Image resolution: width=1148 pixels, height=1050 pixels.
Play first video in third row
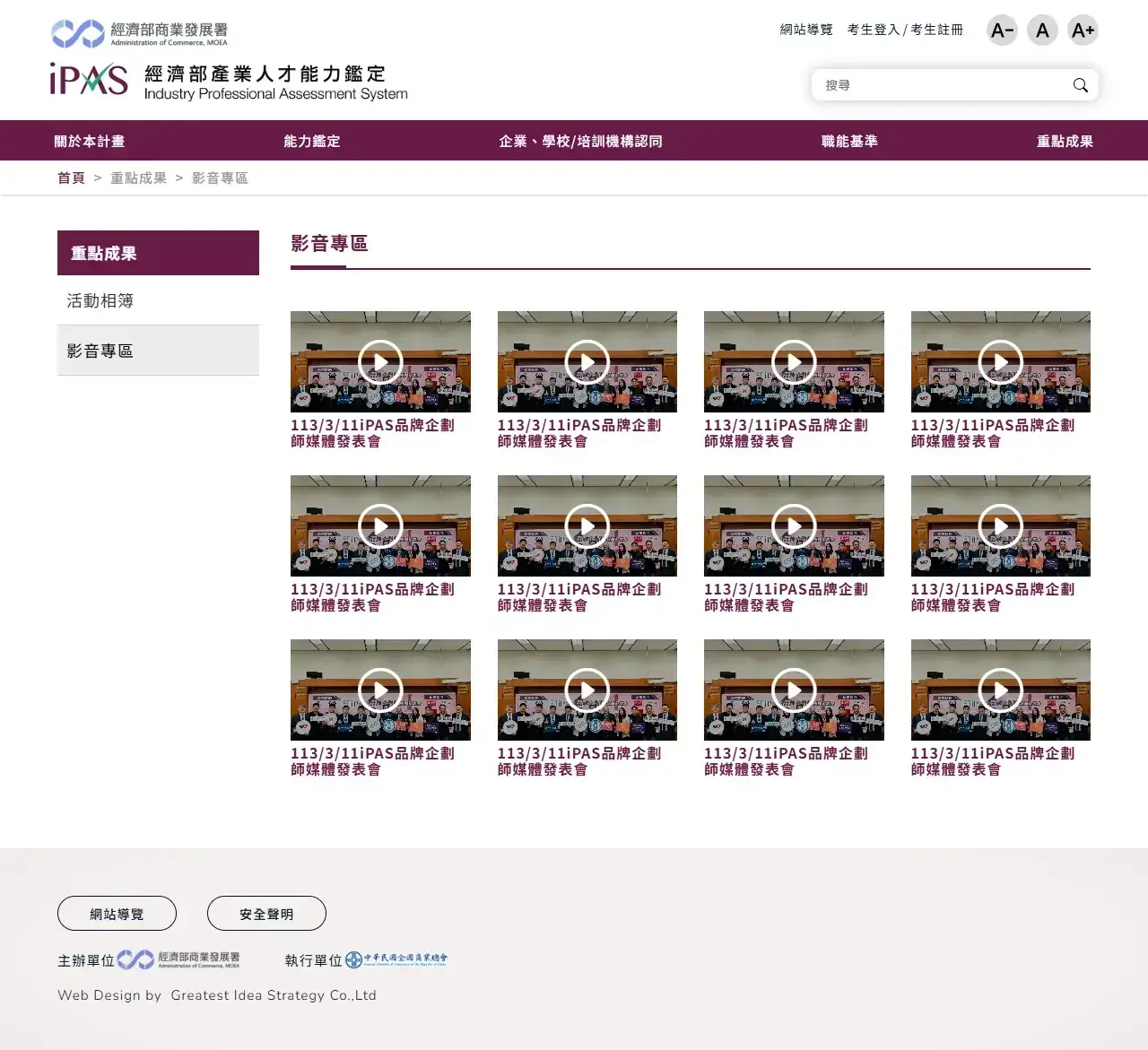[380, 690]
